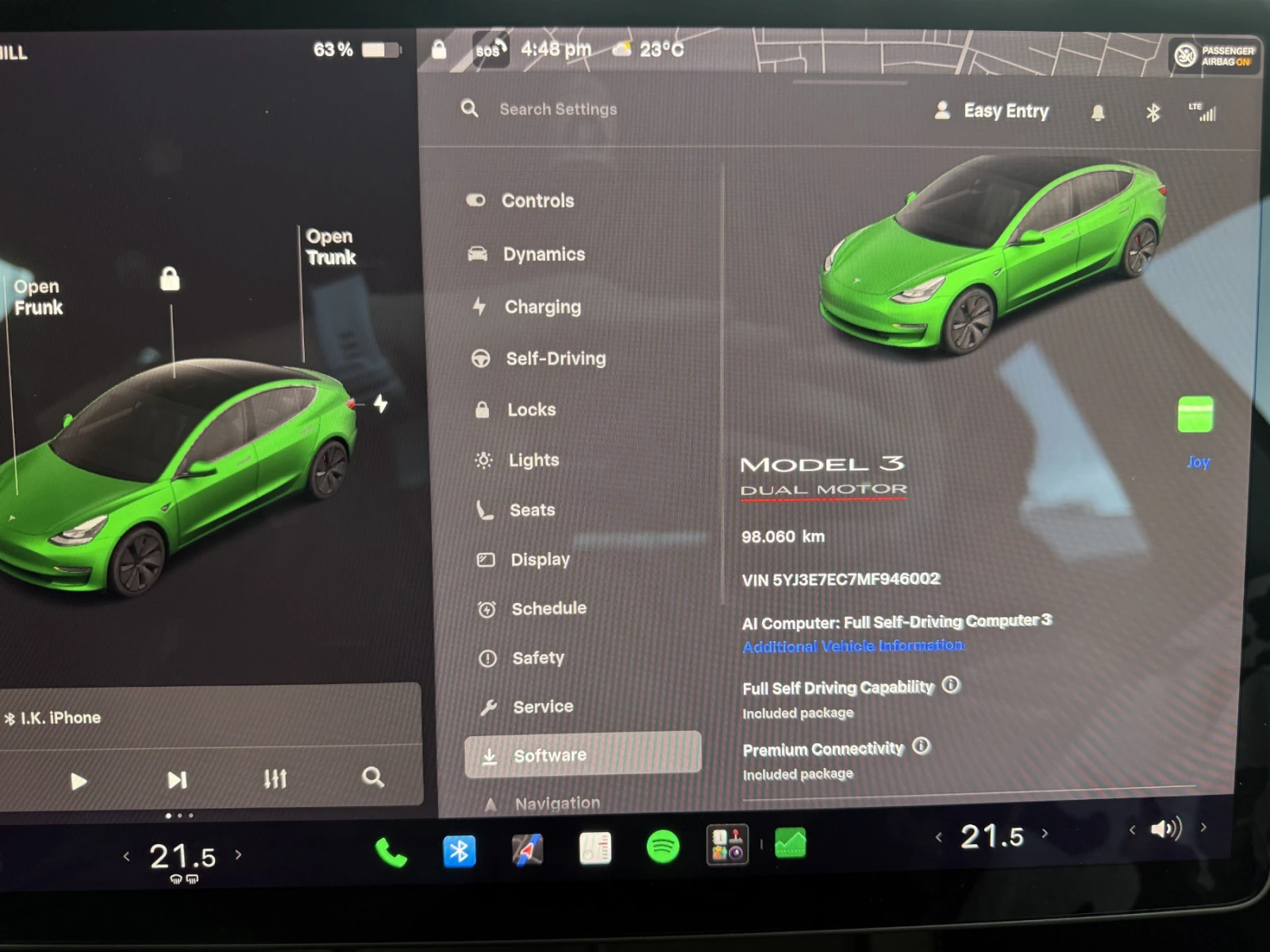Image resolution: width=1270 pixels, height=952 pixels.
Task: Open the Navigation maps app icon
Action: 527,850
